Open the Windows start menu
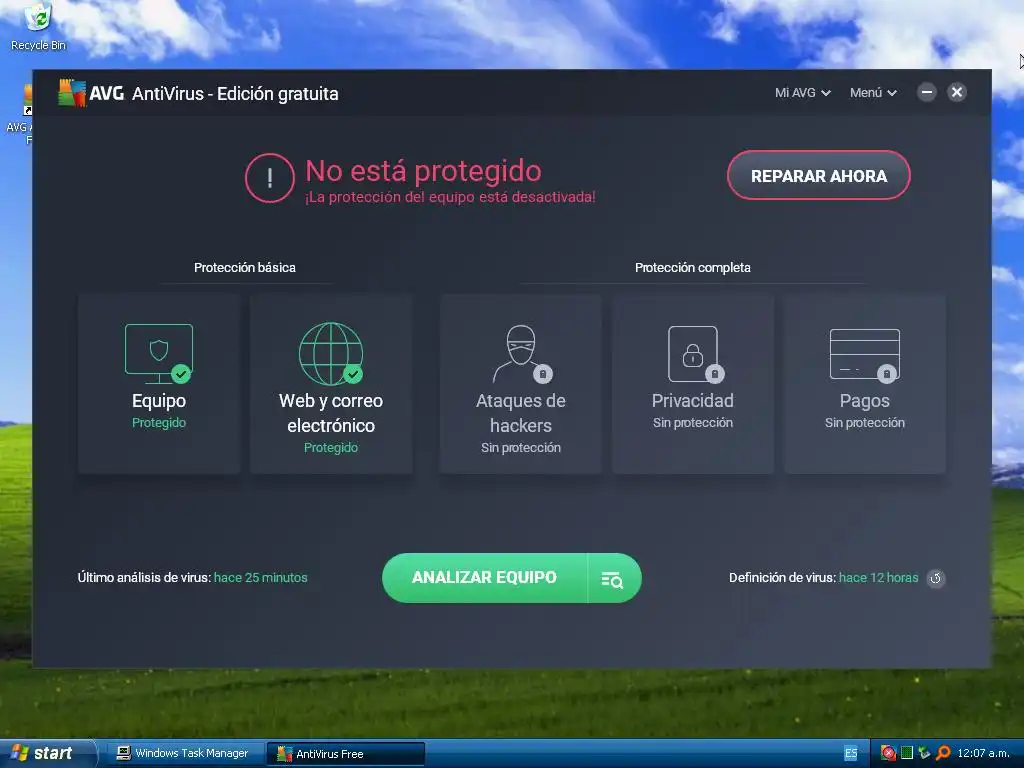 48,754
